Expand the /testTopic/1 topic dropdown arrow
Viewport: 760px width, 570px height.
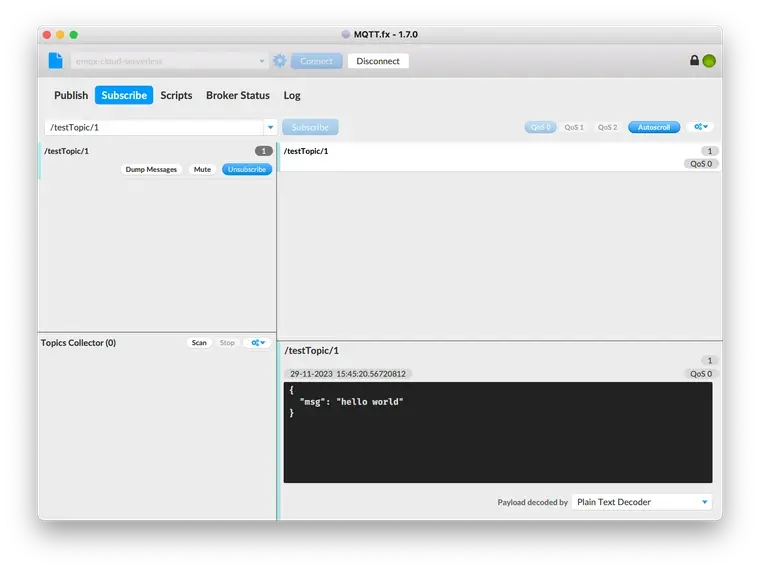click(x=270, y=127)
